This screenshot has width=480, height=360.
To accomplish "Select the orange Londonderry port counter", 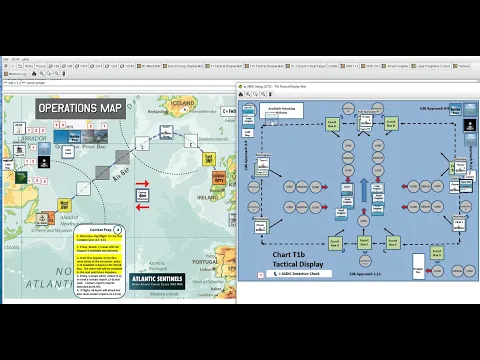I will pos(219,178).
